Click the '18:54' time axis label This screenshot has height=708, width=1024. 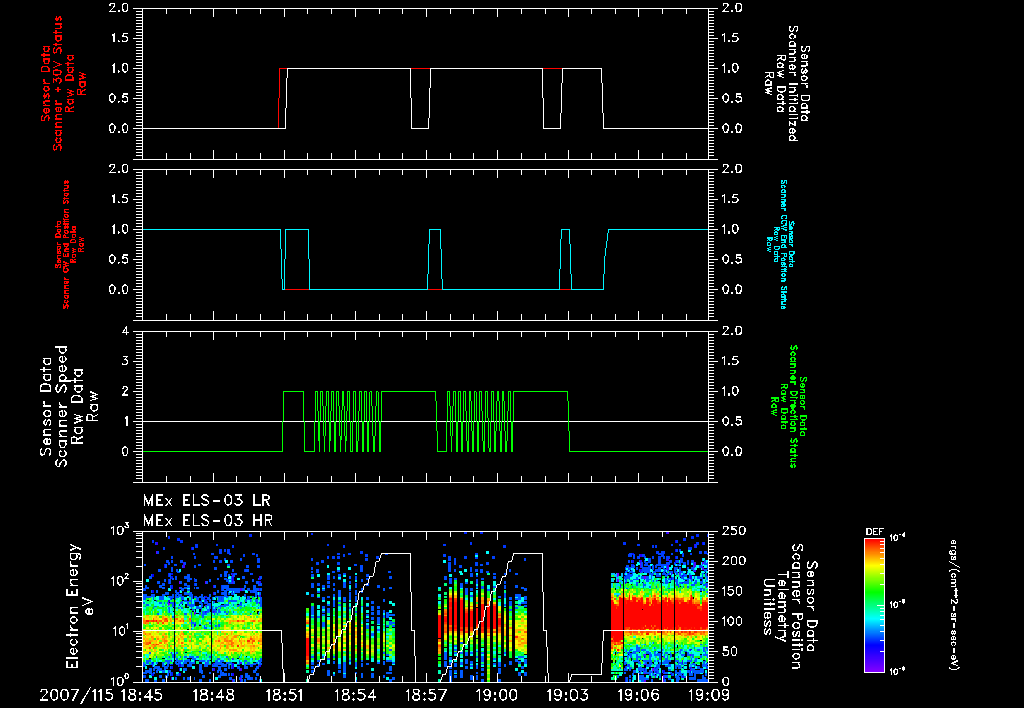click(x=355, y=695)
